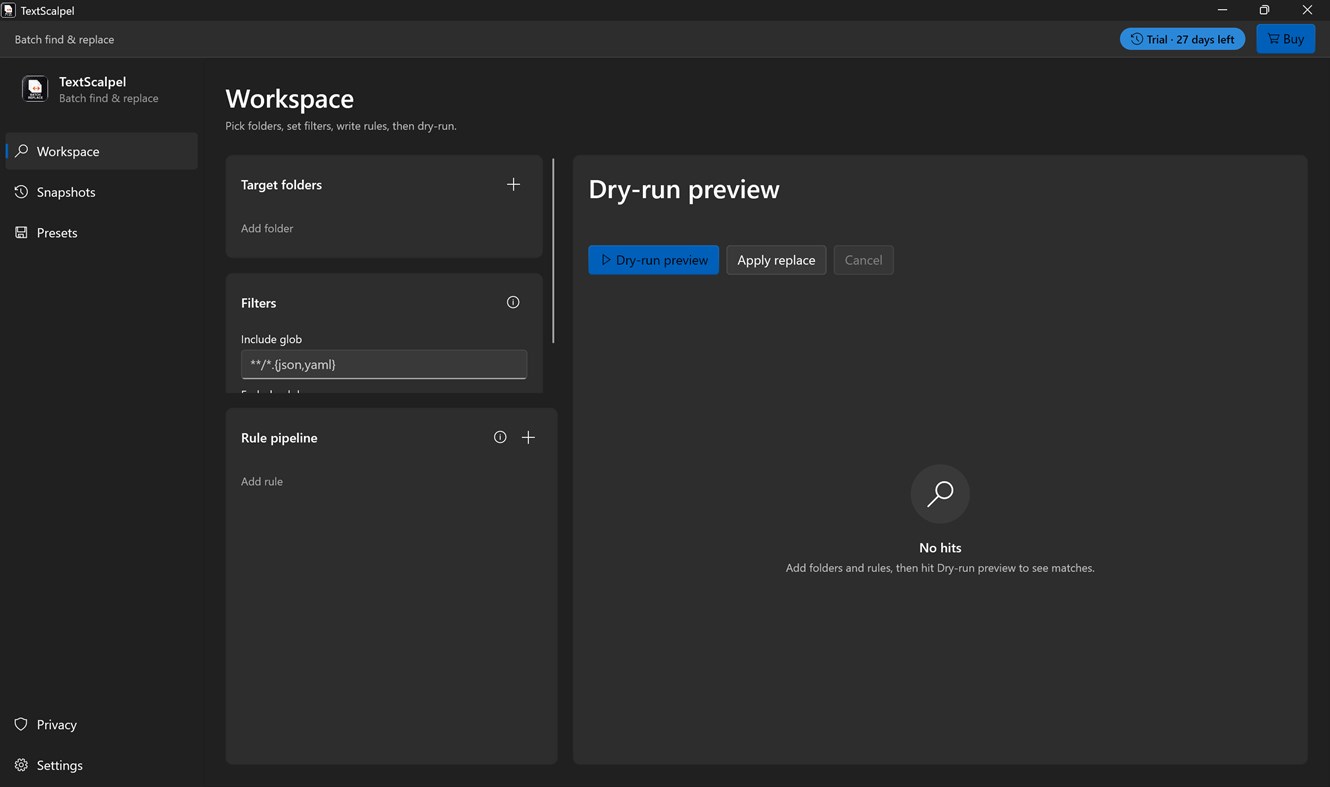Add a new rule with plus icon
Screen dimensions: 1330x787
528,437
